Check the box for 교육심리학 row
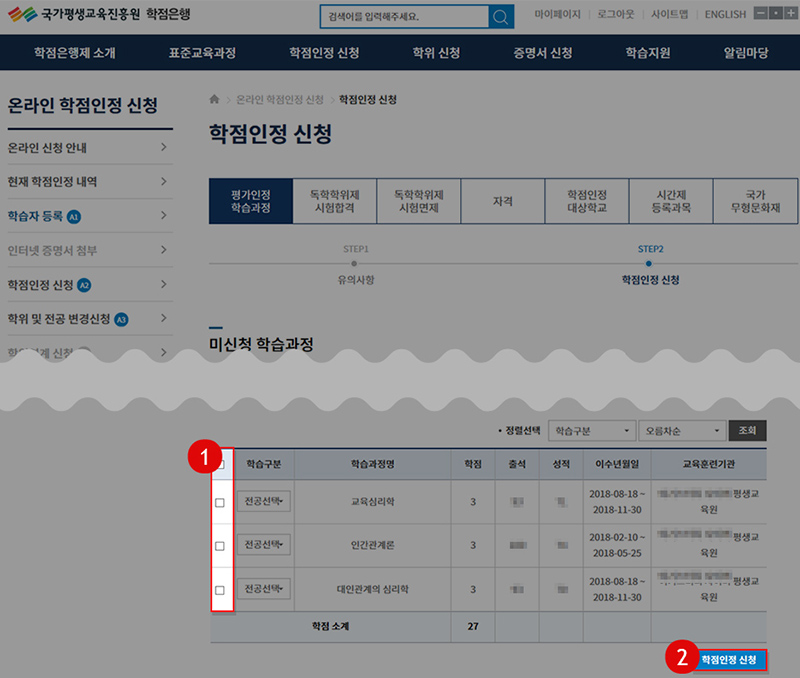800x678 pixels. point(220,503)
